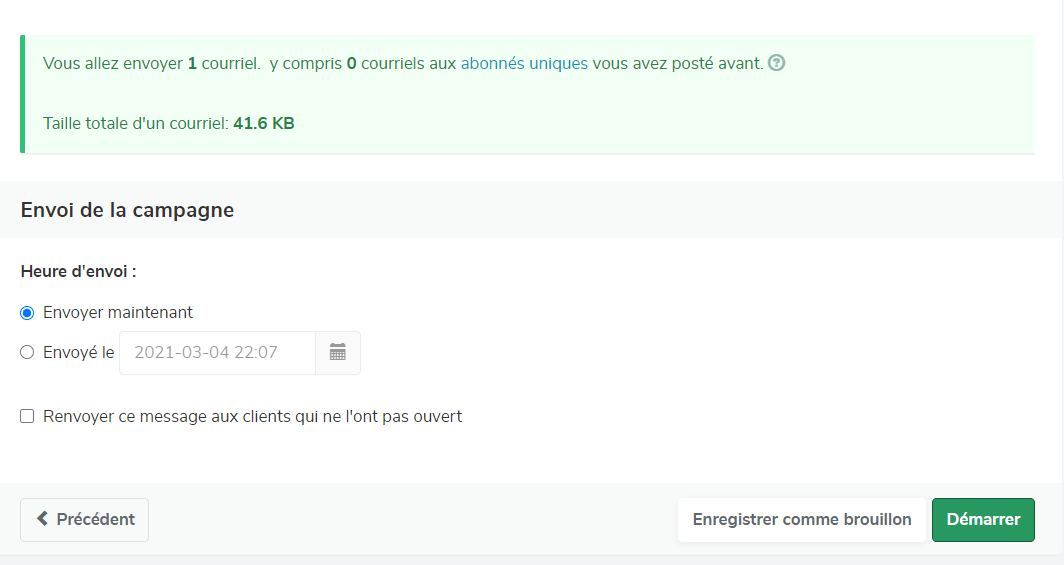Open the "abonnés uniques" link

pos(524,63)
